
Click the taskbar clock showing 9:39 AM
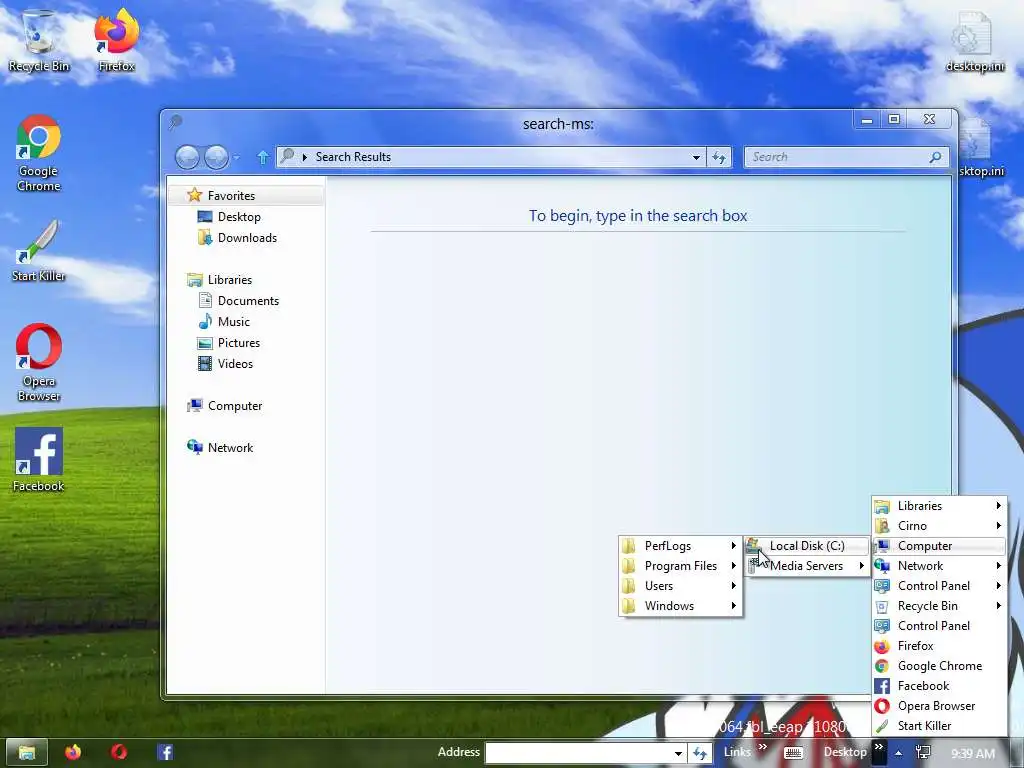pos(973,754)
